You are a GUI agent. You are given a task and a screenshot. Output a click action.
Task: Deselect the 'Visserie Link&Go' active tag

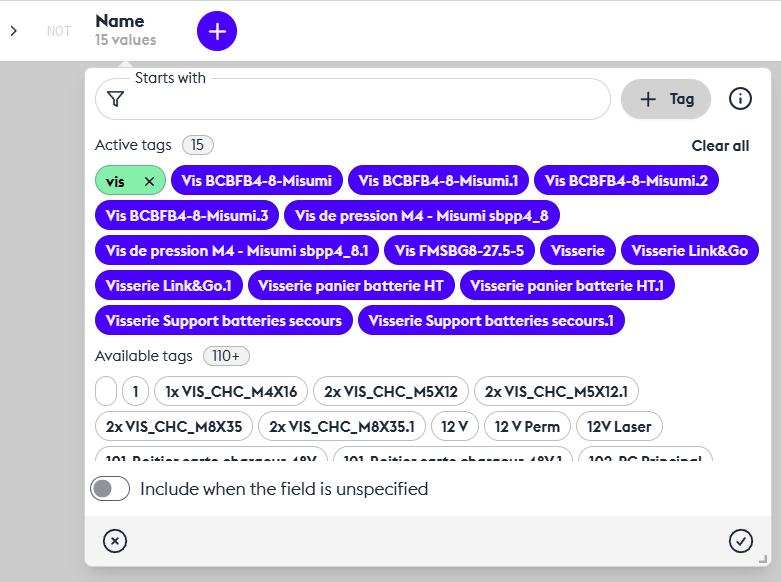pyautogui.click(x=689, y=251)
